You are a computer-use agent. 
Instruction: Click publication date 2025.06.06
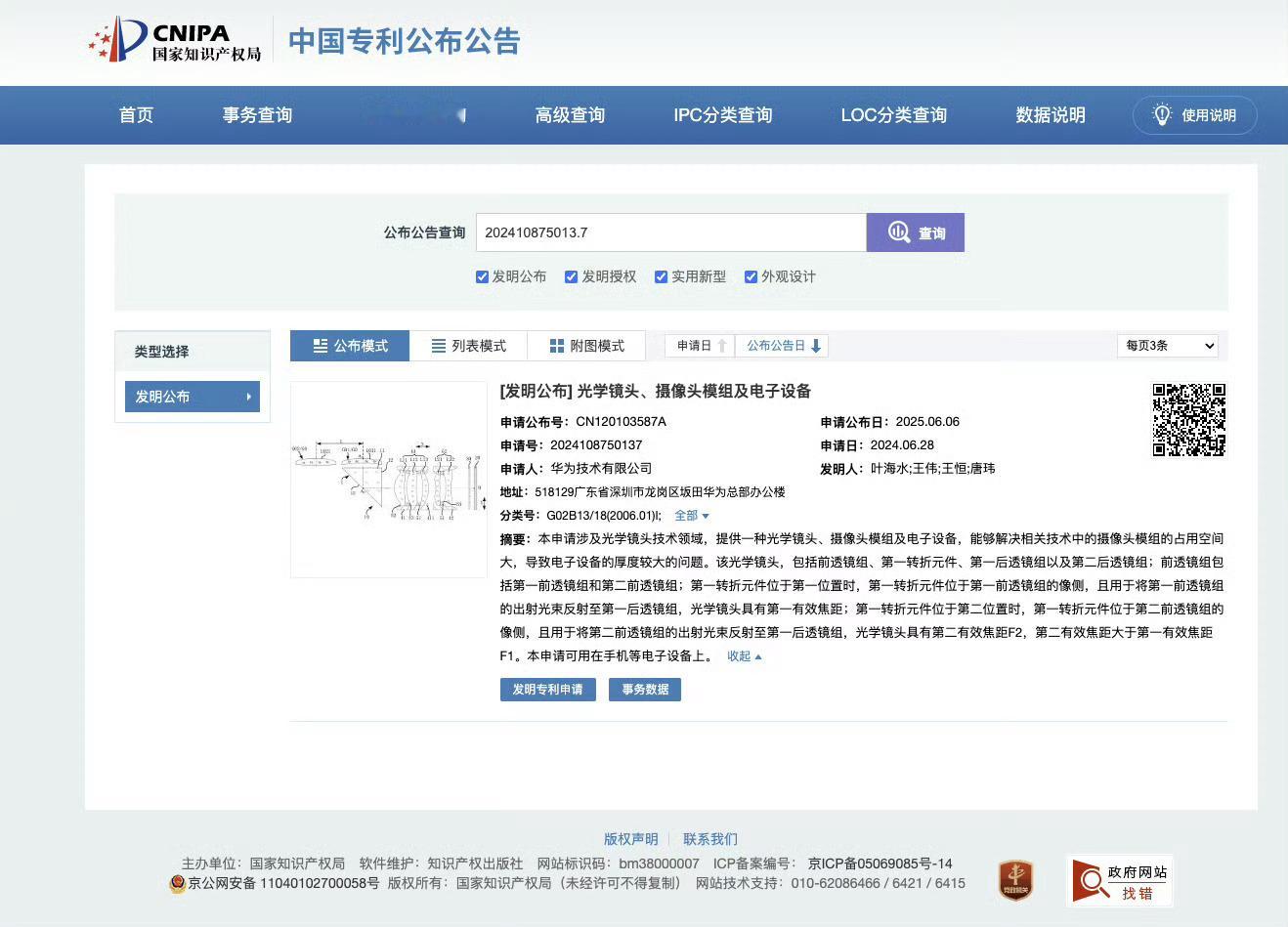click(x=927, y=422)
